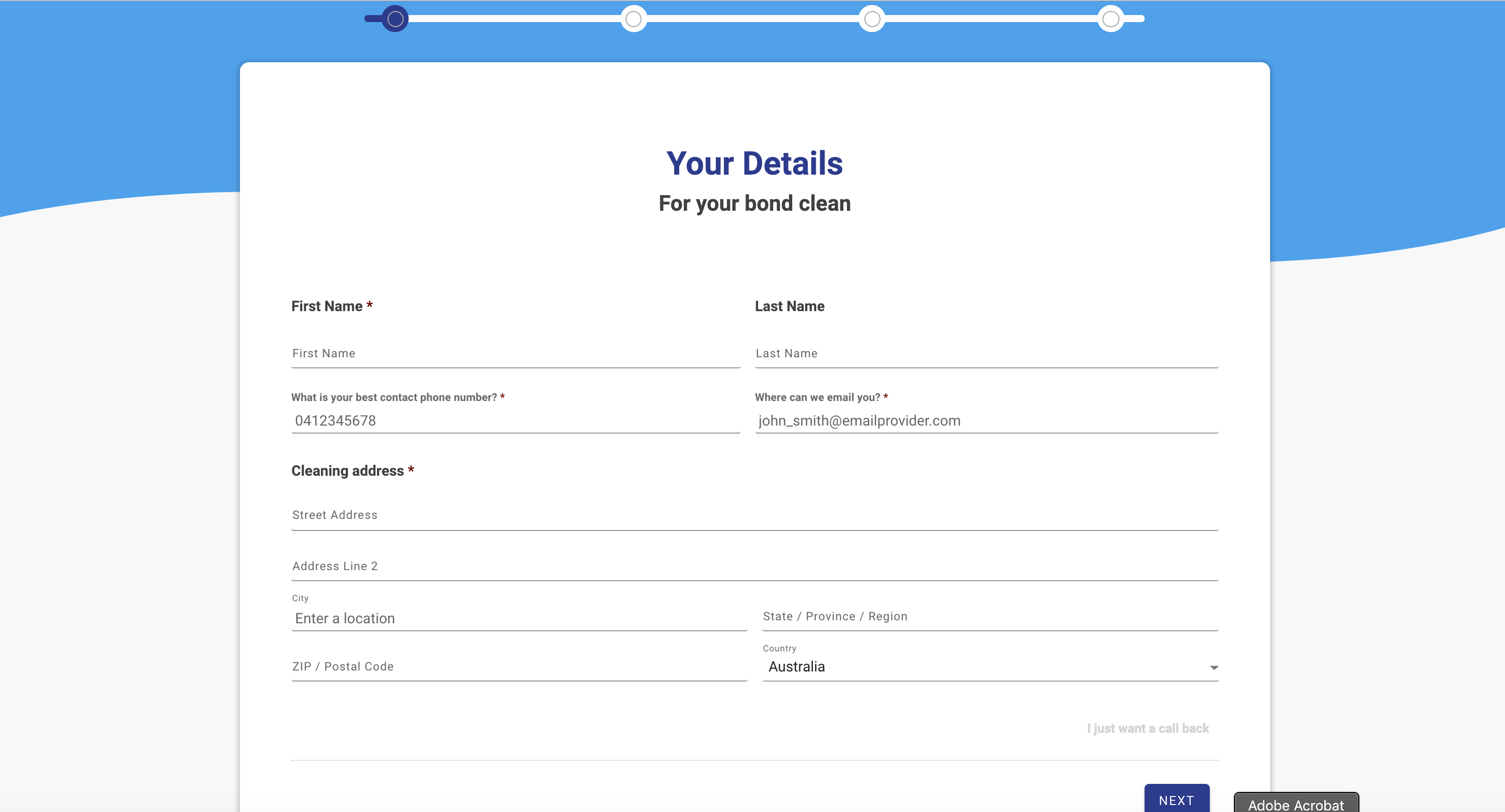Focus the Street Address field

point(754,515)
